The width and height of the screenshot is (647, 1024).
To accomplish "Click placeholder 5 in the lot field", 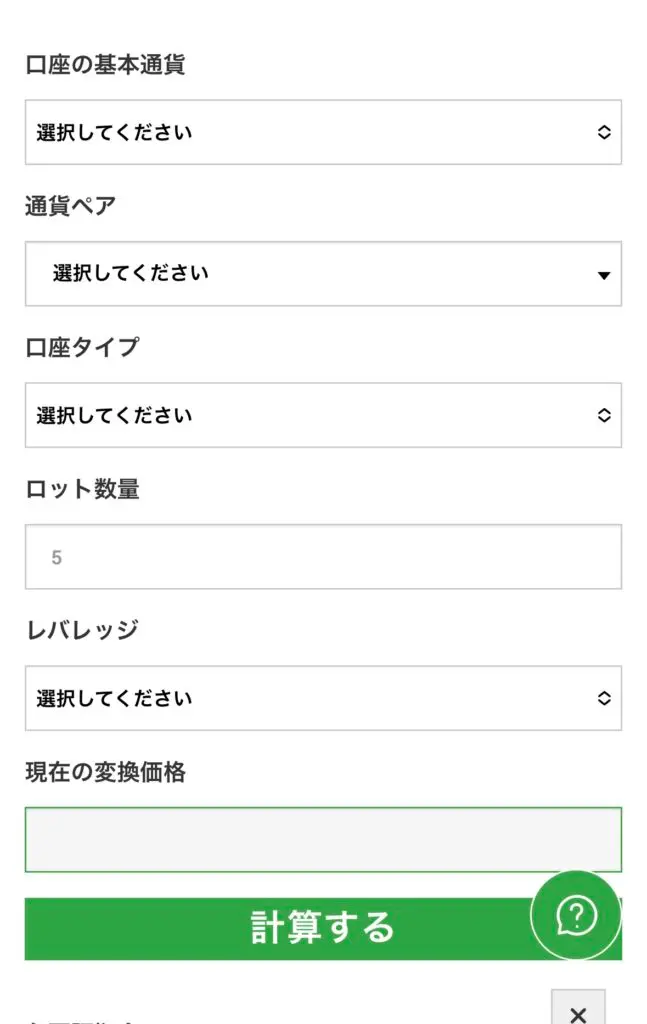I will [x=57, y=558].
